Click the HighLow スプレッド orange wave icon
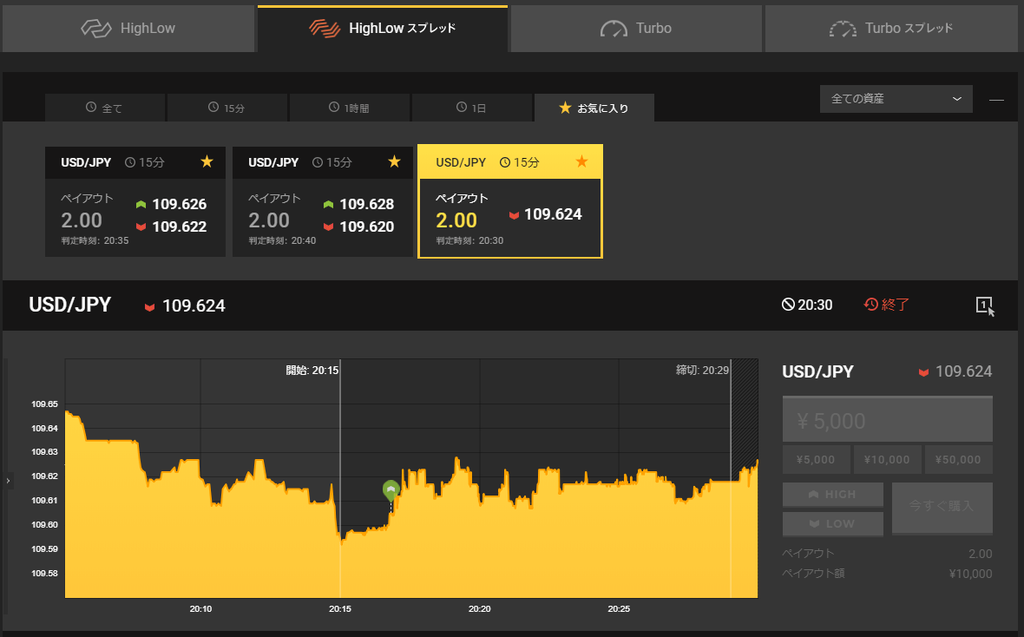The image size is (1024, 637). click(x=325, y=29)
